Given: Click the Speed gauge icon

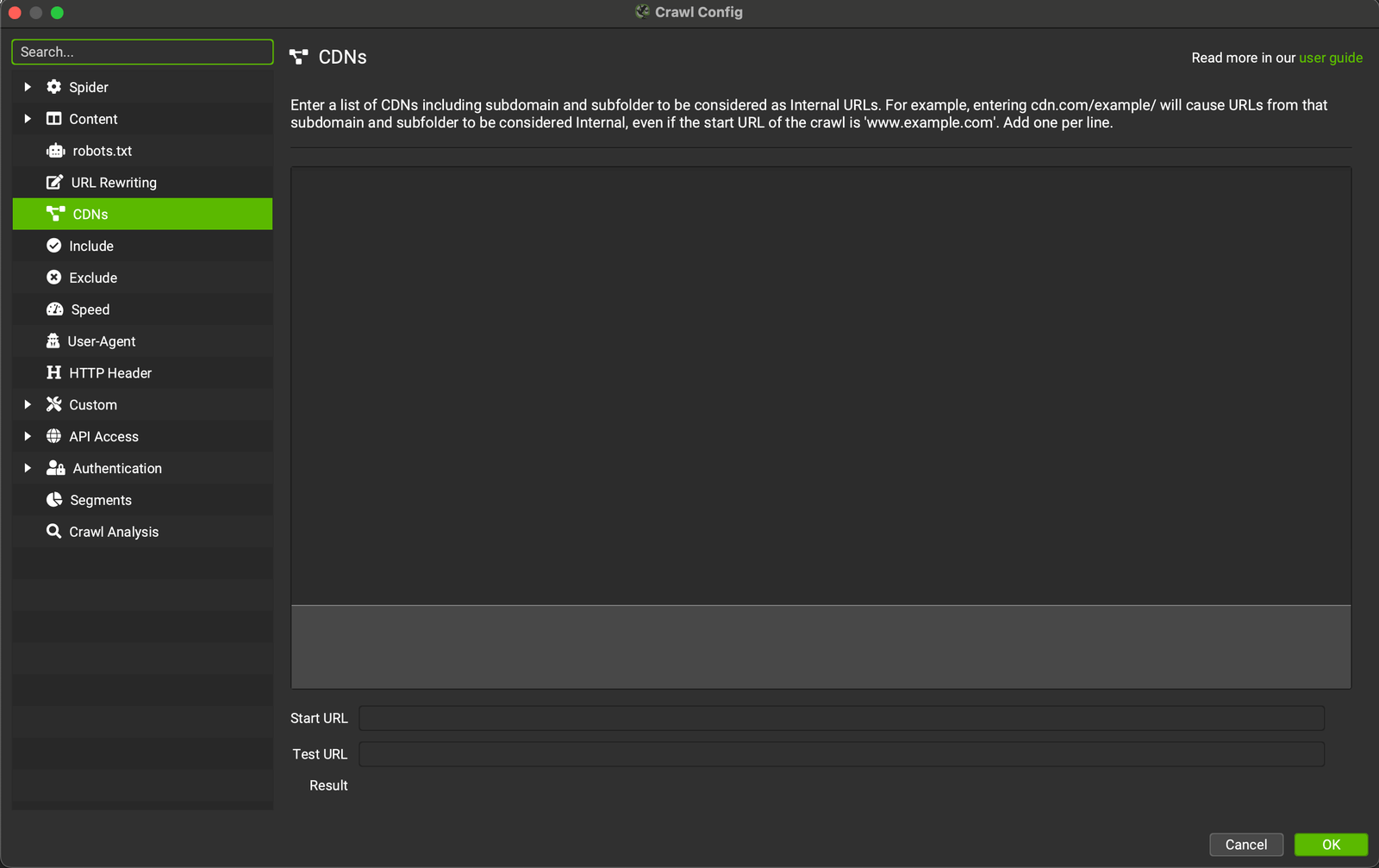Looking at the screenshot, I should point(54,309).
